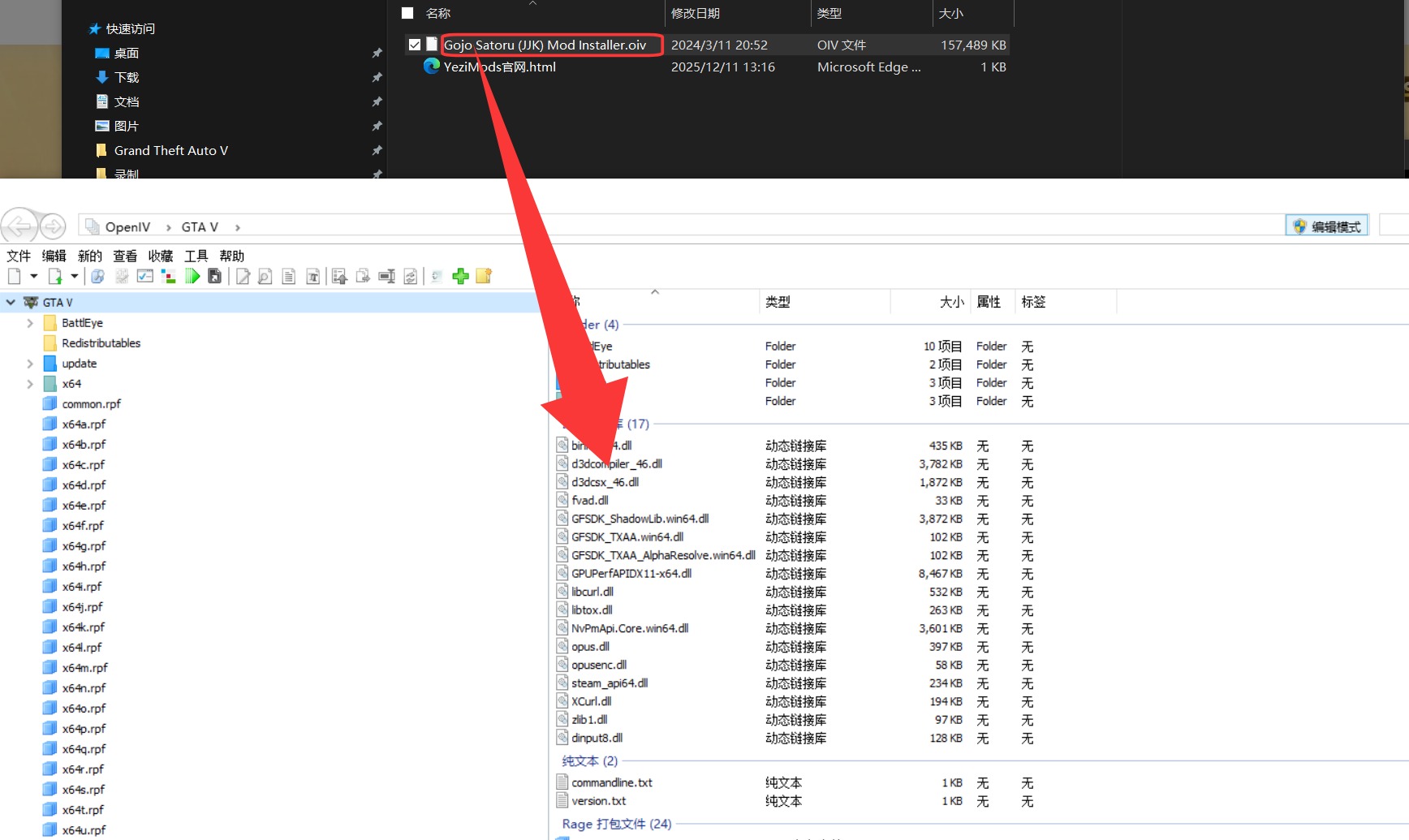
Task: Click the green plus add-file icon
Action: pos(460,277)
